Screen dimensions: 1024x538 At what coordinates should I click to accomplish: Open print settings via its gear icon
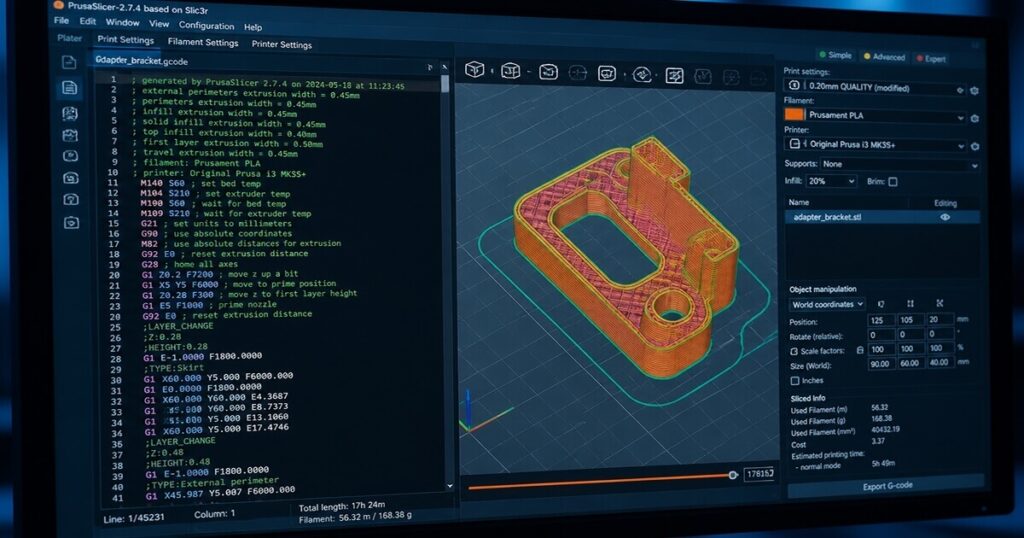[x=974, y=91]
